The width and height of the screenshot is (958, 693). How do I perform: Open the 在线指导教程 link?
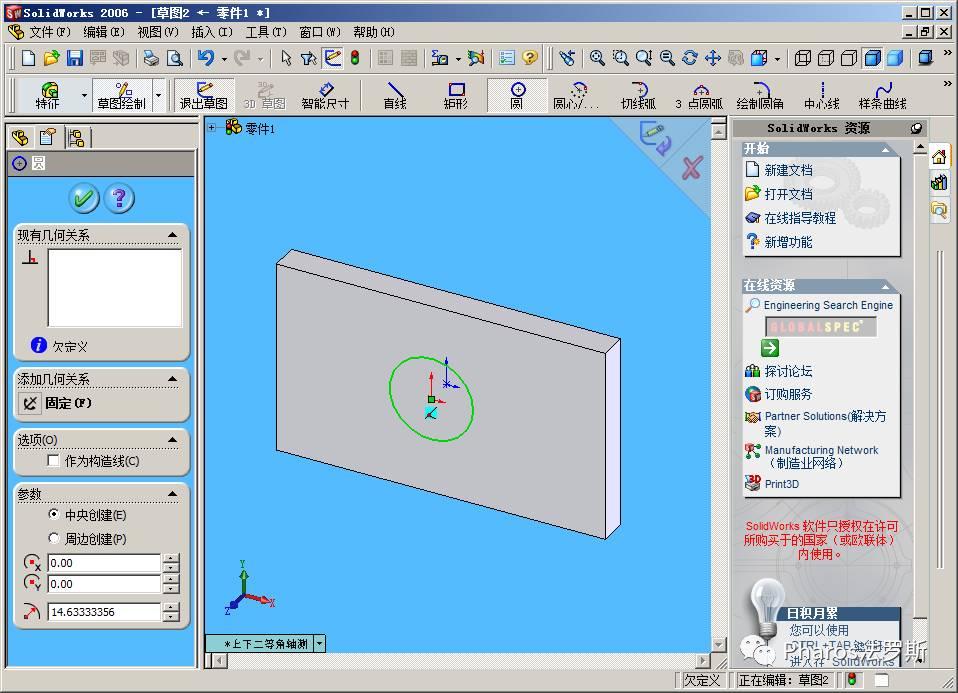800,218
